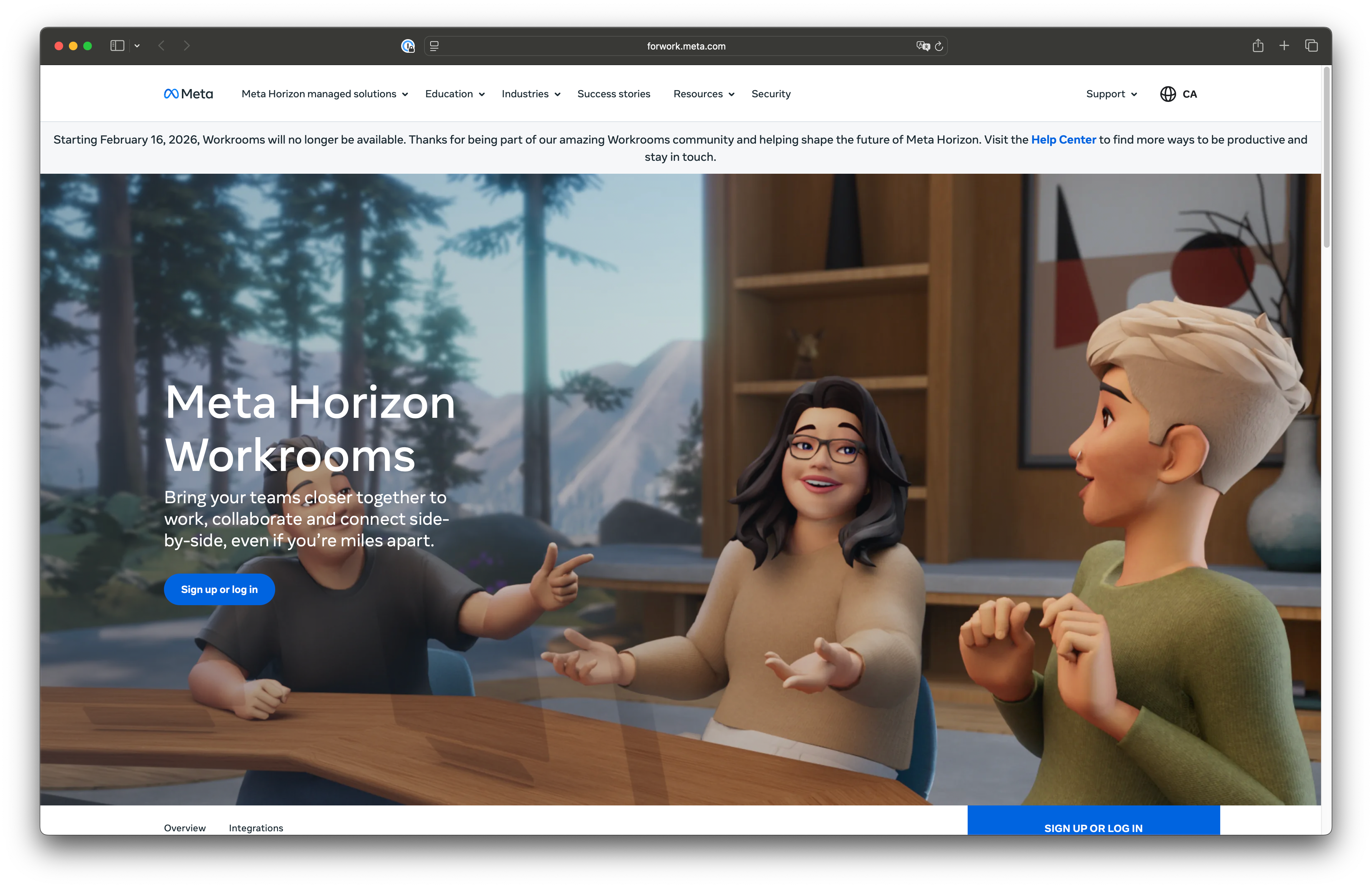Click the globe region icon

(1167, 94)
